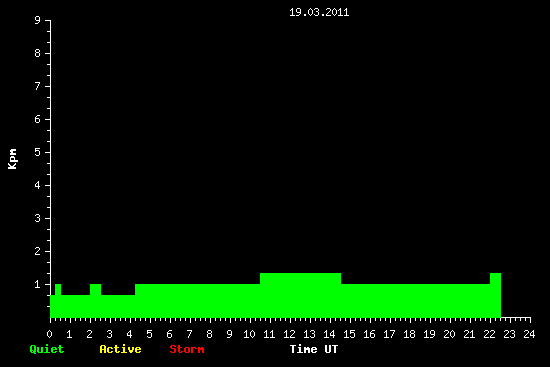
Task: Click hour 12 on the time axis
Action: click(x=289, y=334)
